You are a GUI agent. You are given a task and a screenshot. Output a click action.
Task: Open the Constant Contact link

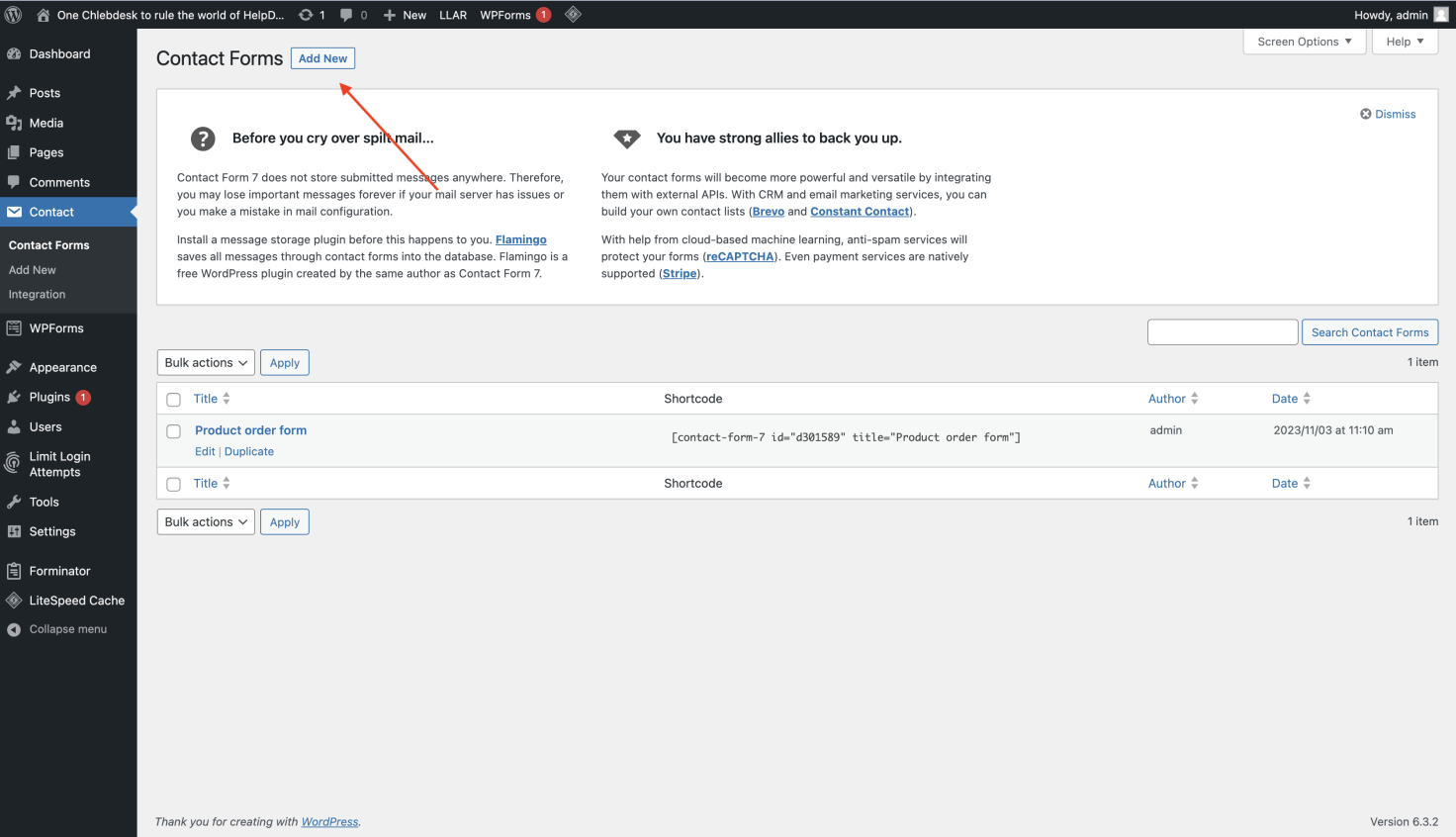tap(860, 212)
